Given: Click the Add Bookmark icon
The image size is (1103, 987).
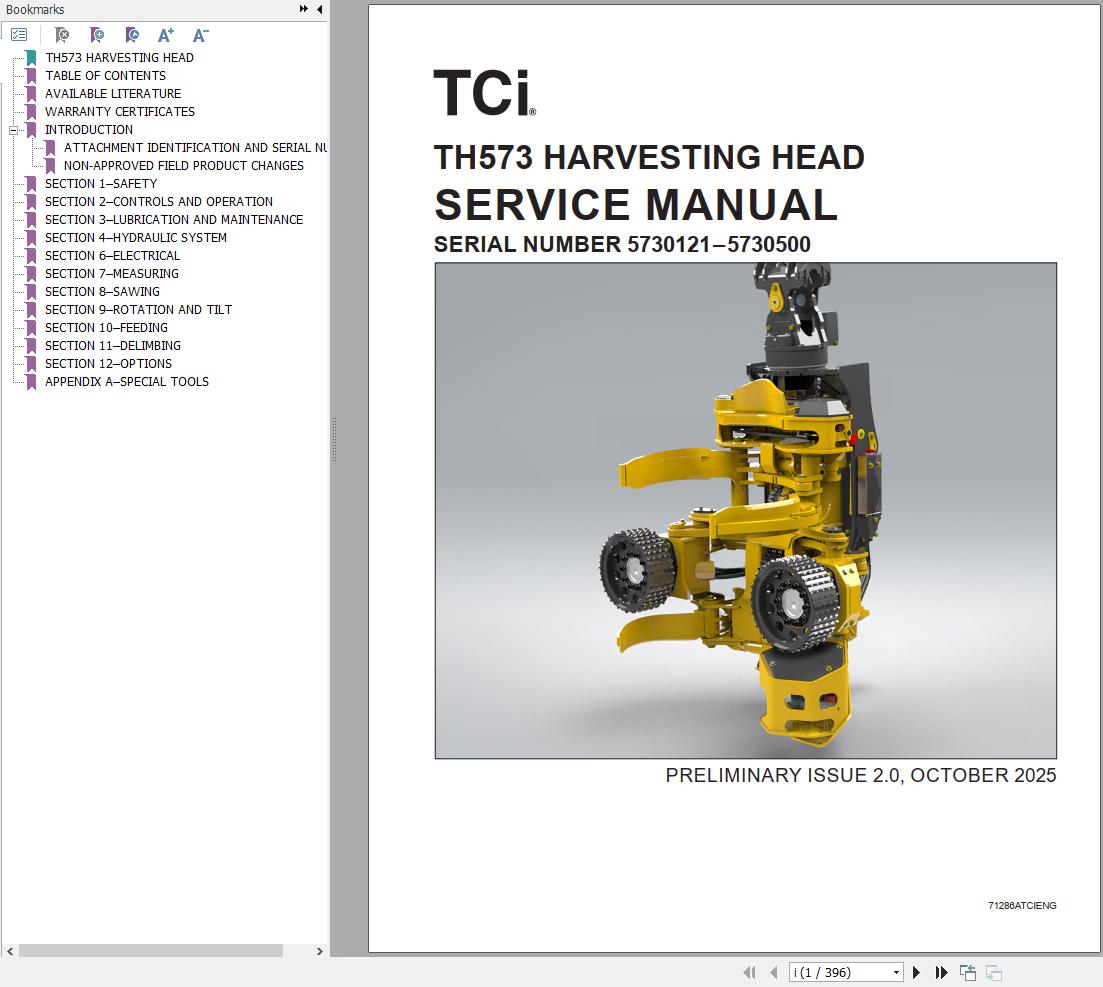Looking at the screenshot, I should click(96, 35).
